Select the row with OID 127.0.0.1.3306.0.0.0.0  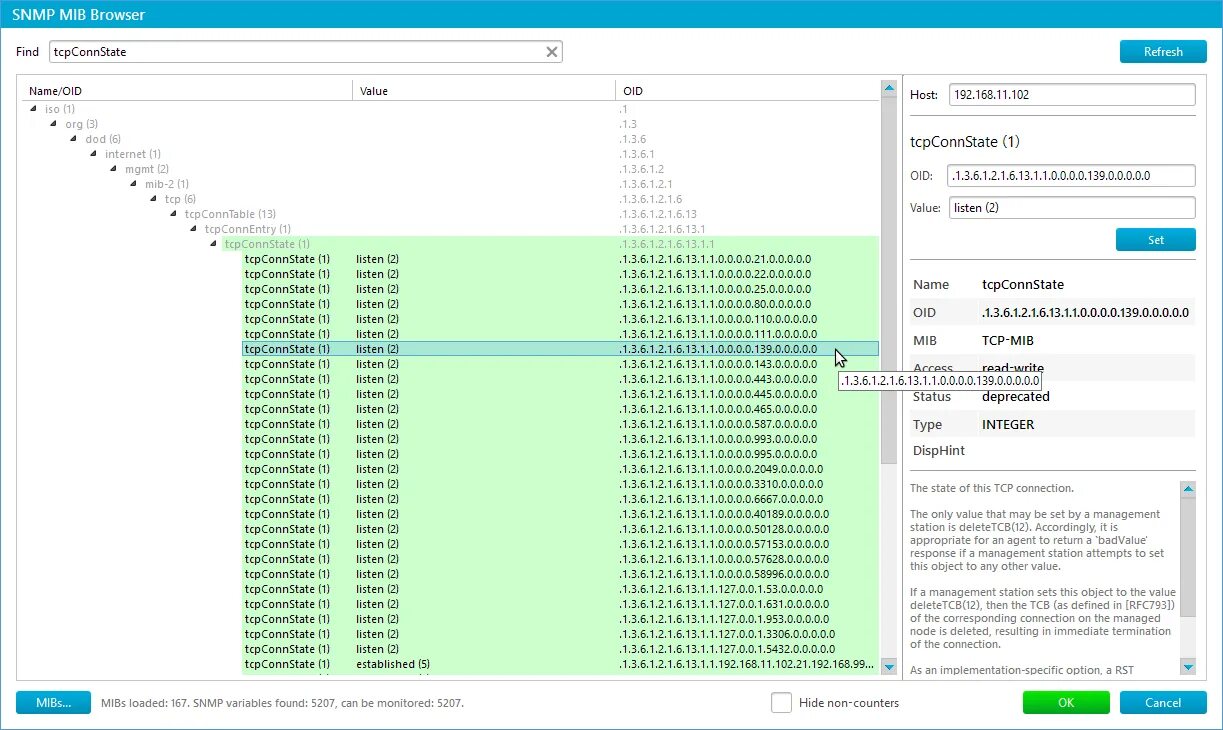[x=560, y=634]
